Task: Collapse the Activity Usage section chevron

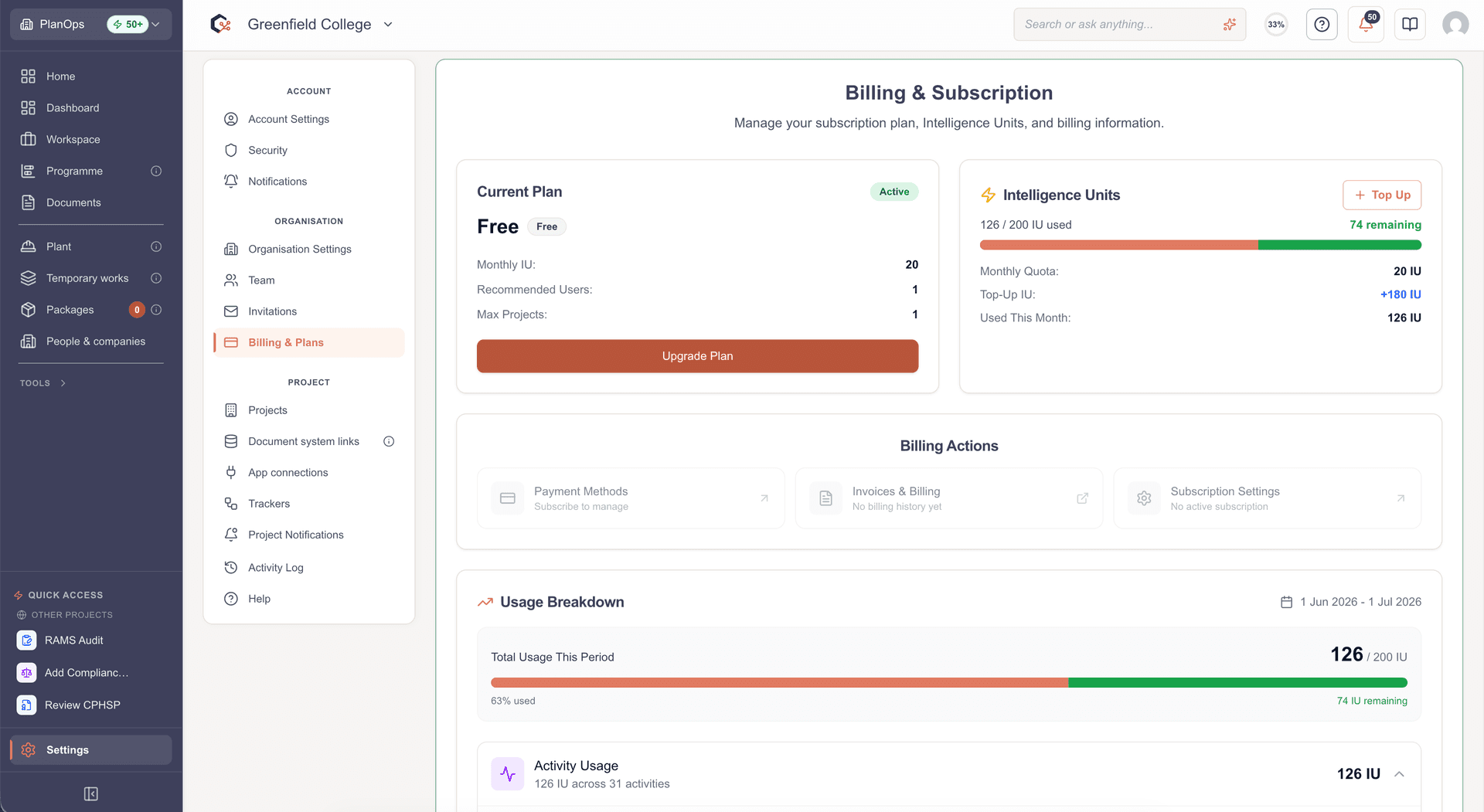Action: click(x=1399, y=774)
